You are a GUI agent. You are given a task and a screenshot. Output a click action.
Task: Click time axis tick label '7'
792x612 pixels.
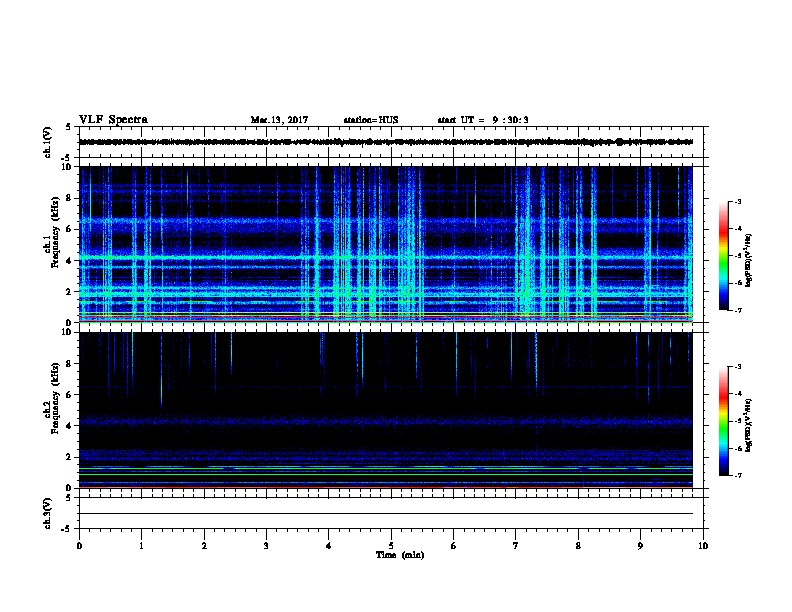(x=516, y=545)
